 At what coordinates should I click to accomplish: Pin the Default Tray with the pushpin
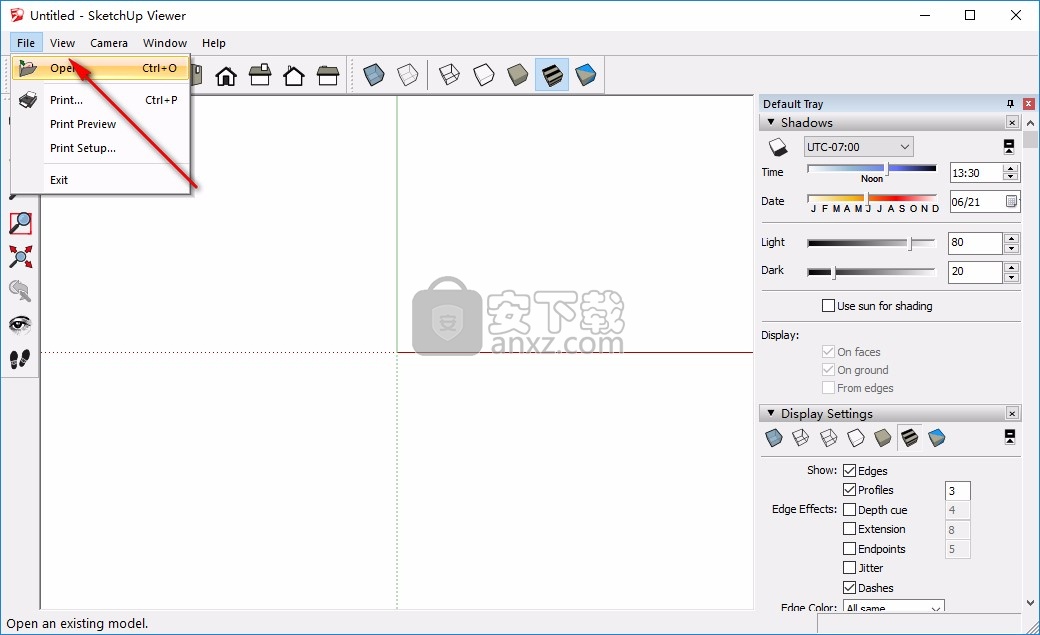(x=1010, y=104)
